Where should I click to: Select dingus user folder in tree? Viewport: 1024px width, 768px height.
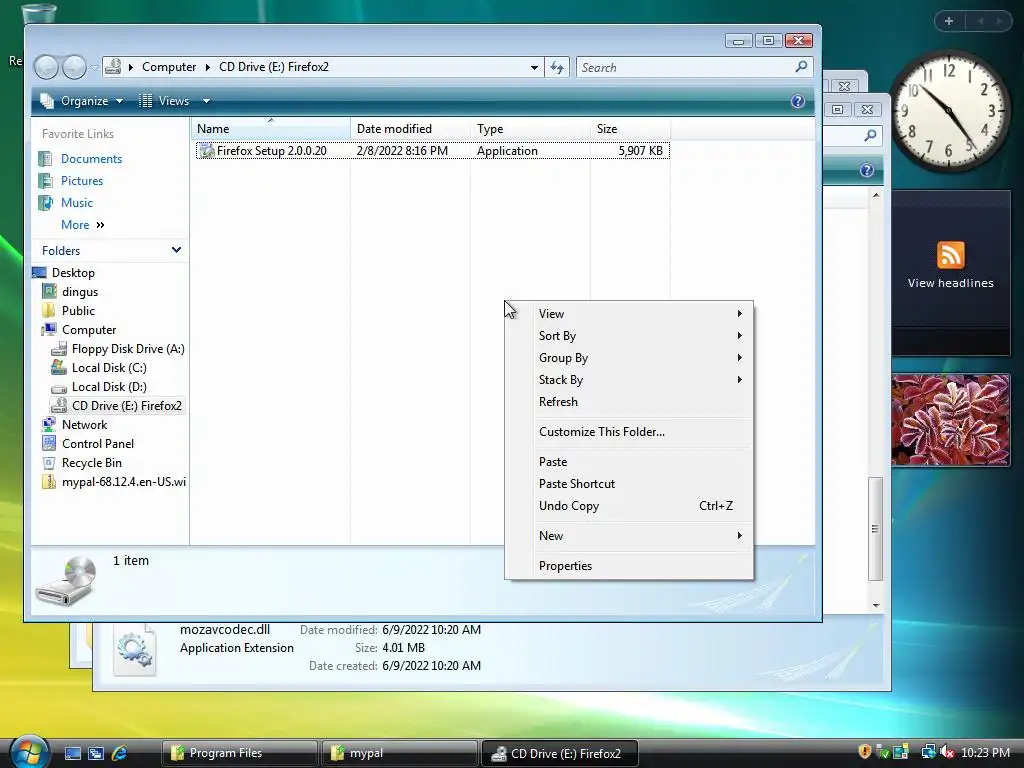(80, 291)
